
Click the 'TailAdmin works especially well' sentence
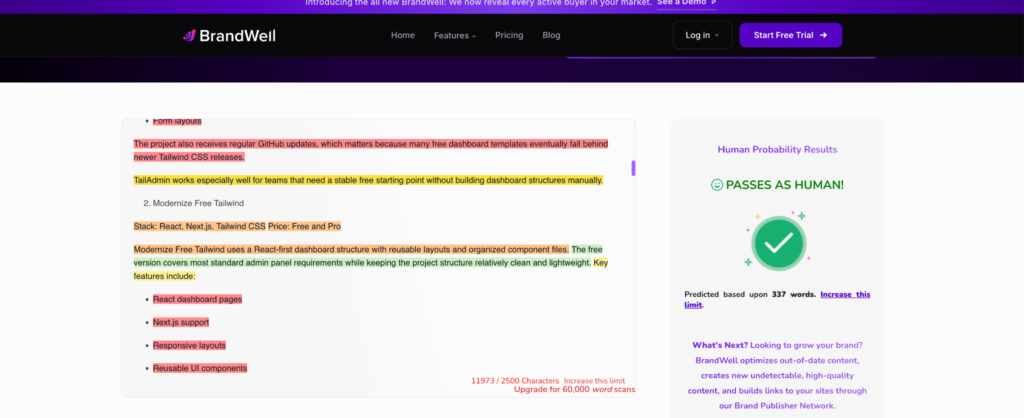click(x=368, y=180)
